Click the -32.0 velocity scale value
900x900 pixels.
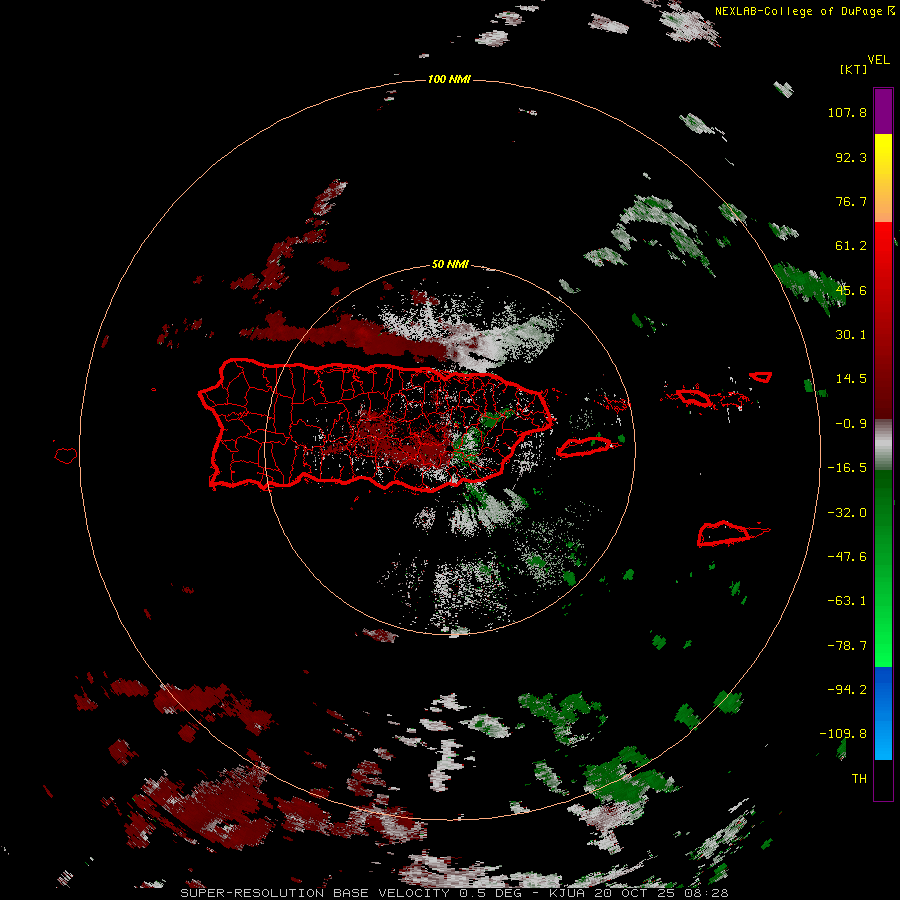[847, 513]
